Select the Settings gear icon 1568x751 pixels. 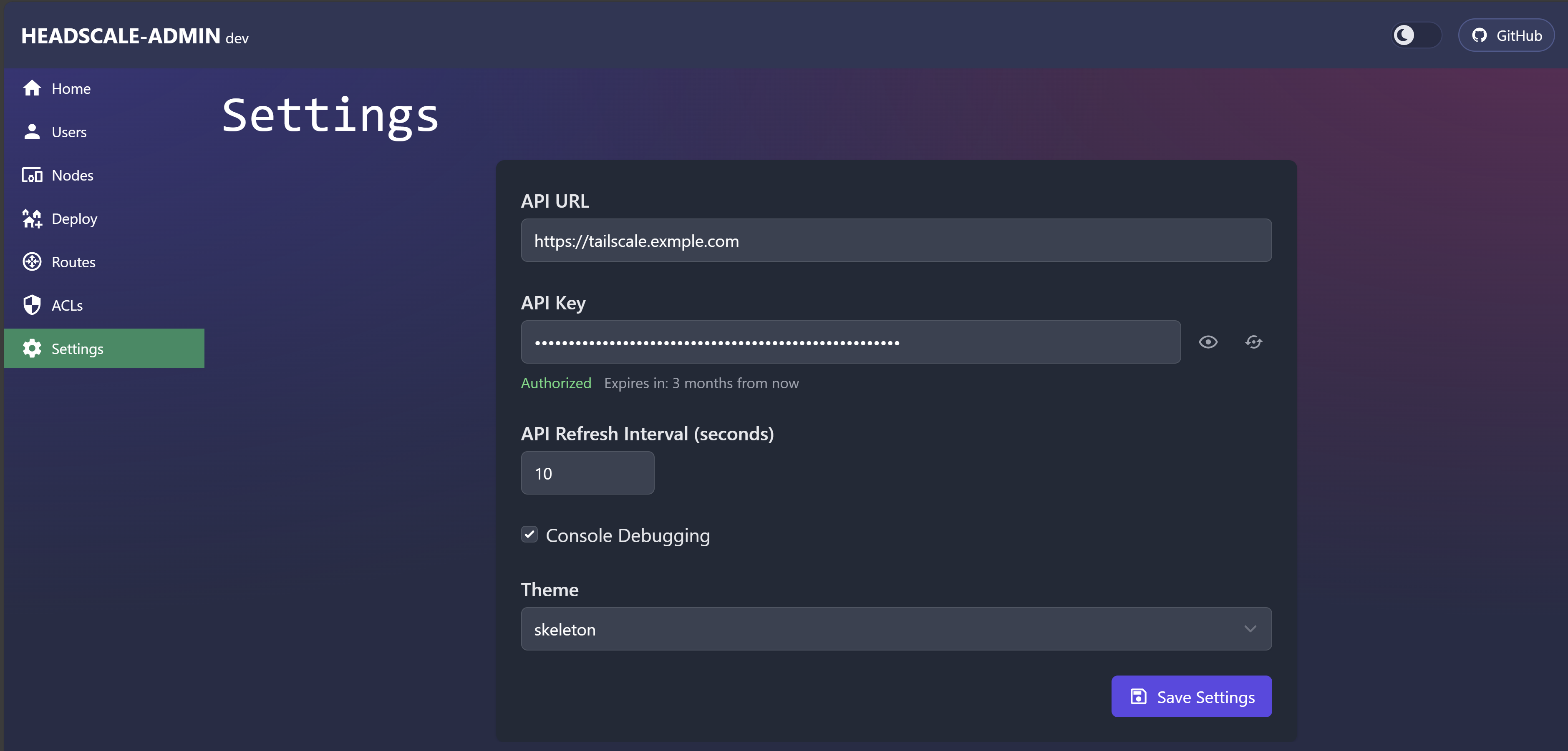point(32,349)
